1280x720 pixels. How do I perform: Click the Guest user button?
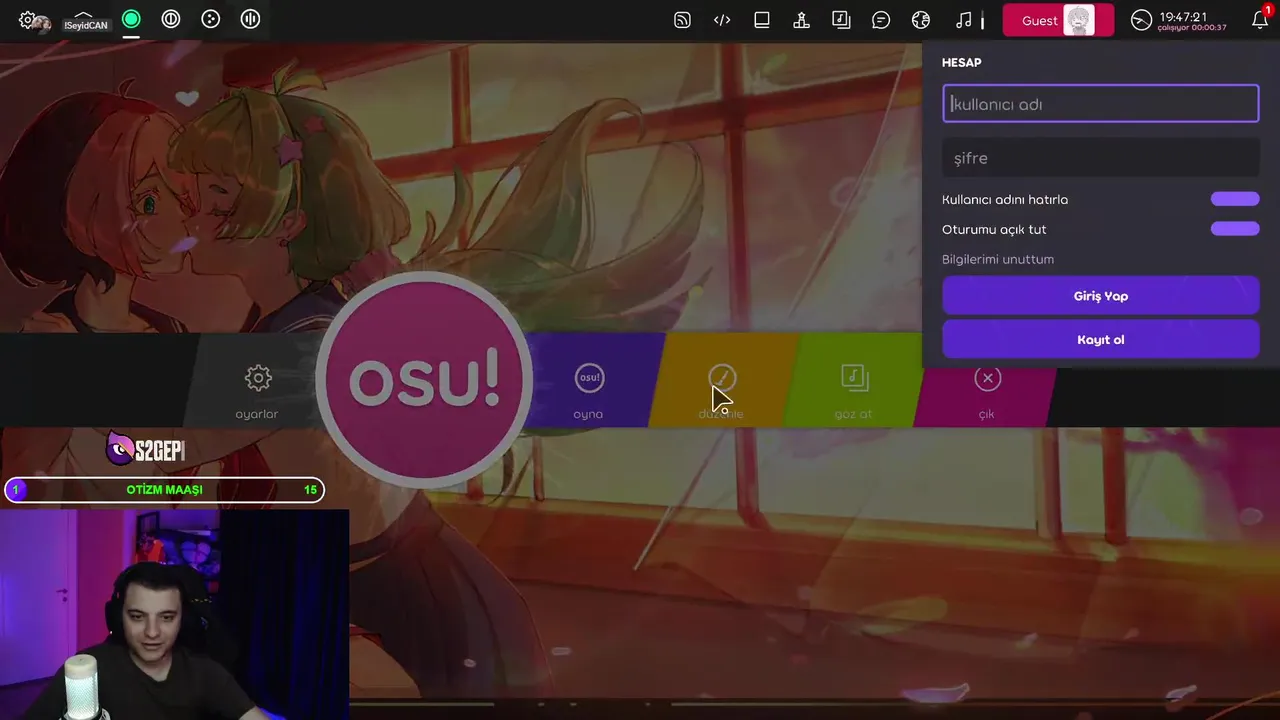pyautogui.click(x=1058, y=20)
